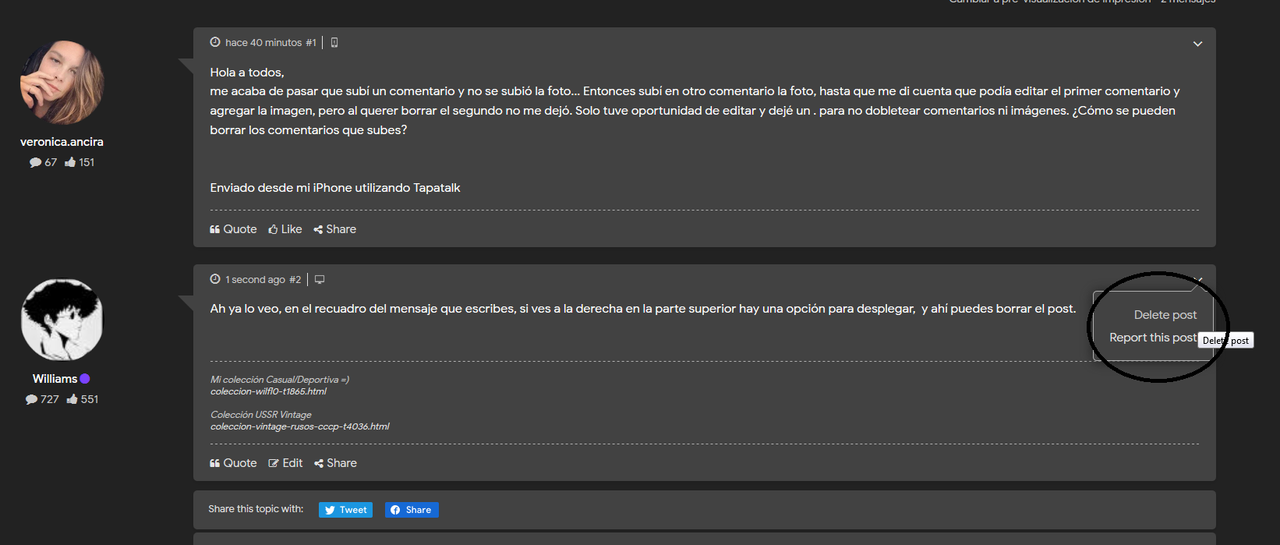The height and width of the screenshot is (545, 1280).
Task: Open post number #2 permalink
Action: (x=295, y=280)
